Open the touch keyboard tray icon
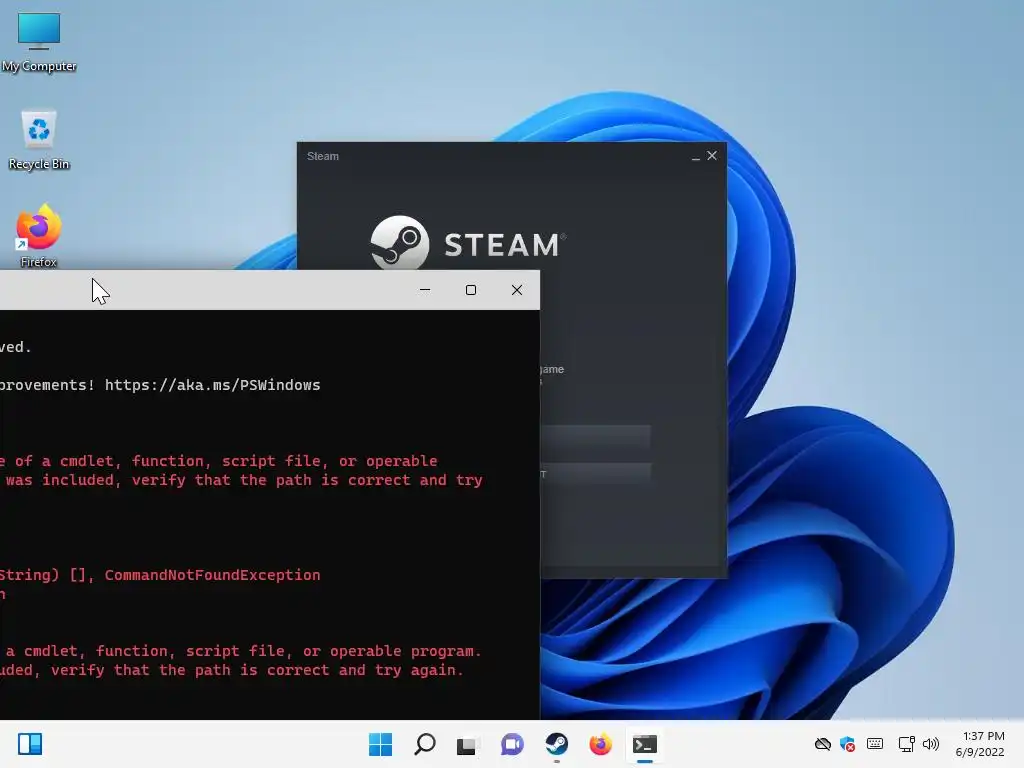Image resolution: width=1024 pixels, height=768 pixels. point(875,744)
